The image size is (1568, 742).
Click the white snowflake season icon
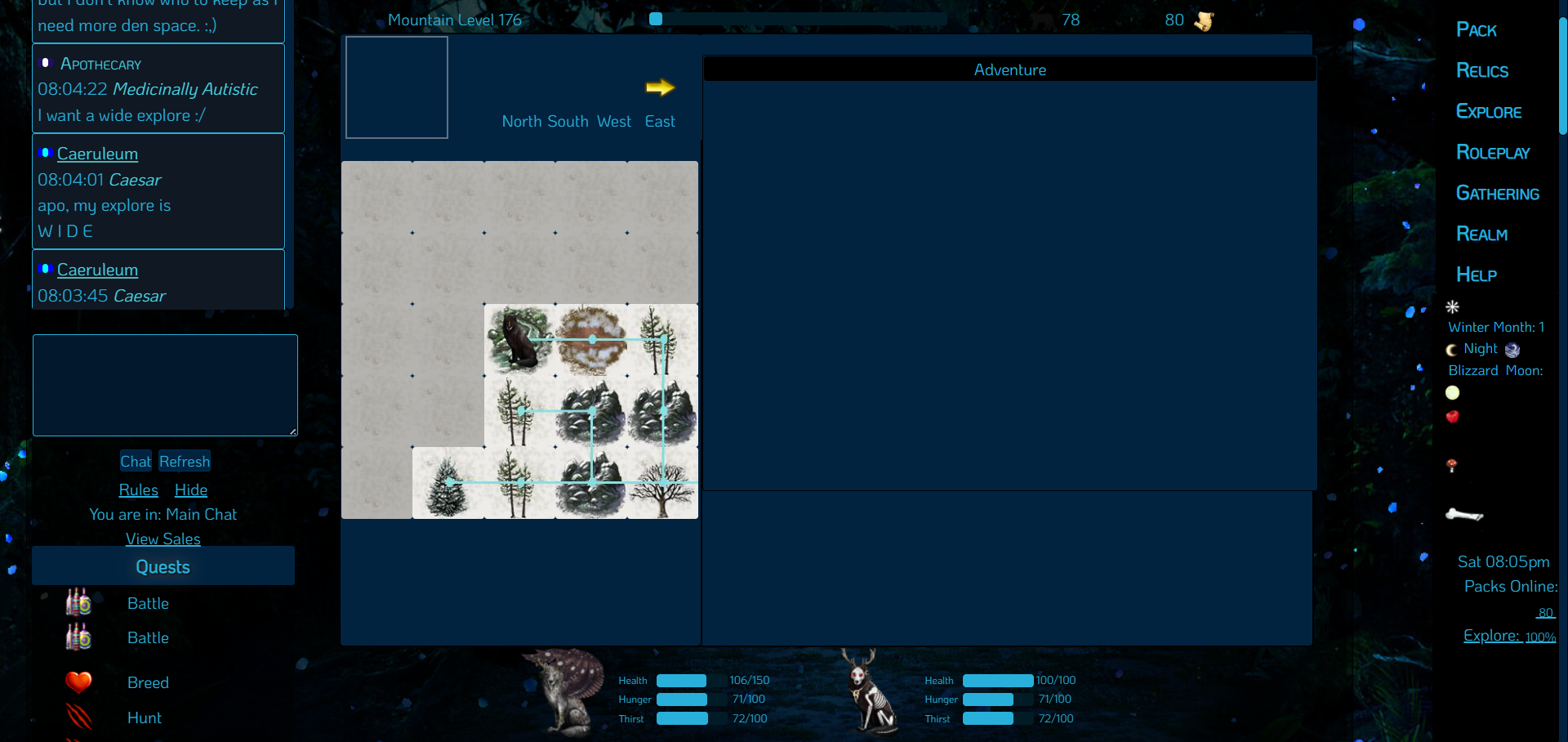tap(1452, 307)
